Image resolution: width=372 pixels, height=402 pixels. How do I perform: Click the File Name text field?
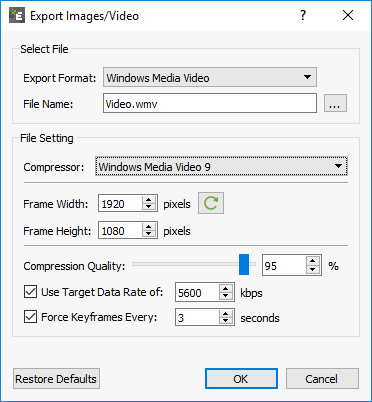pyautogui.click(x=210, y=103)
